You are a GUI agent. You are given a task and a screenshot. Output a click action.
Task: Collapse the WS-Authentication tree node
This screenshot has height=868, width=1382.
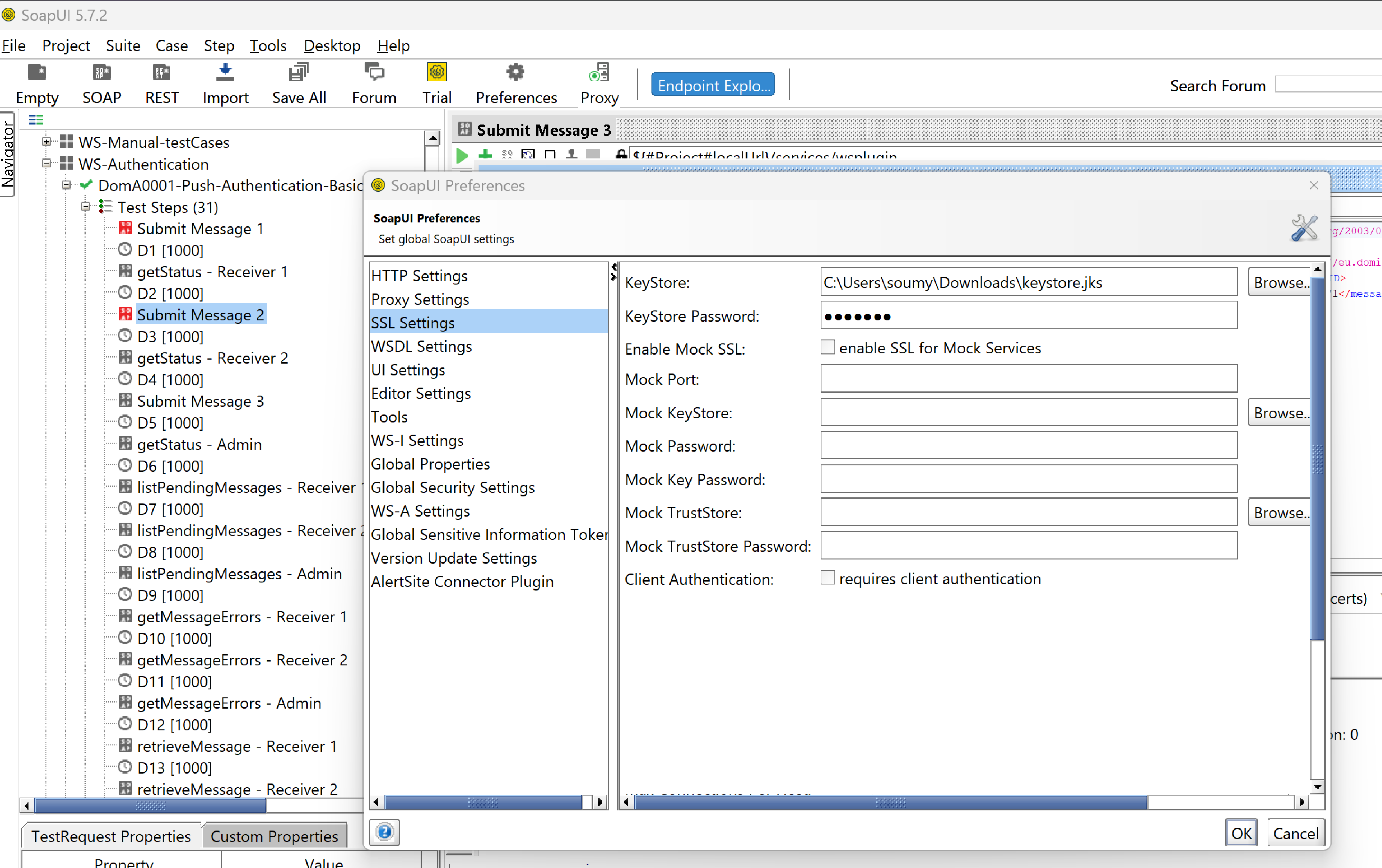[x=47, y=164]
